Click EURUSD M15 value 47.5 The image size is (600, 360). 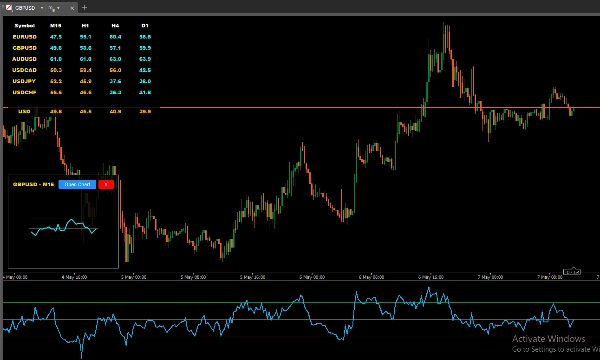[56, 37]
